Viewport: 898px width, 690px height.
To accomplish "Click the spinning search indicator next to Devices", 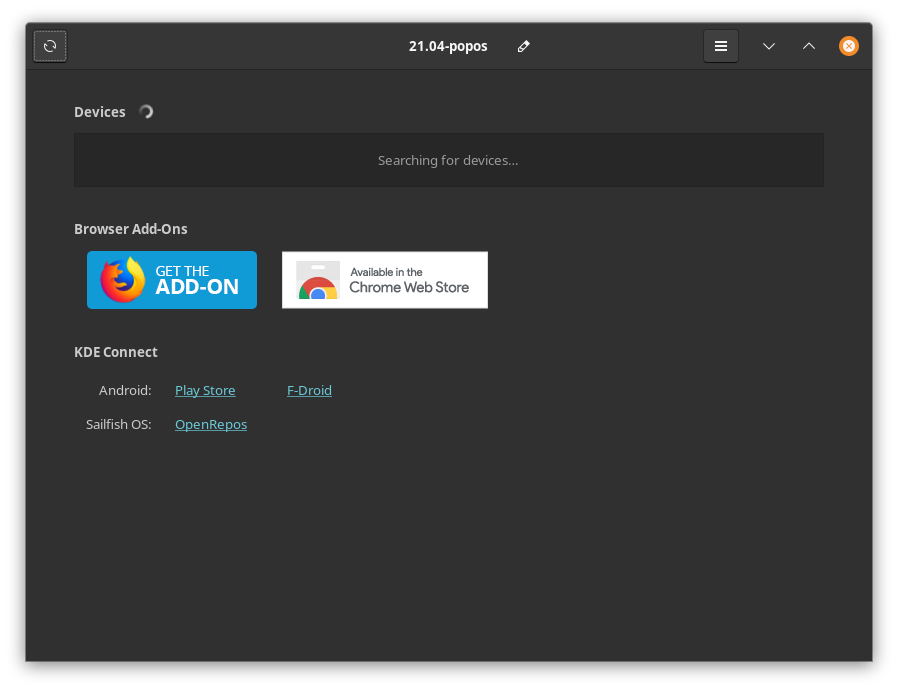I will pyautogui.click(x=146, y=111).
